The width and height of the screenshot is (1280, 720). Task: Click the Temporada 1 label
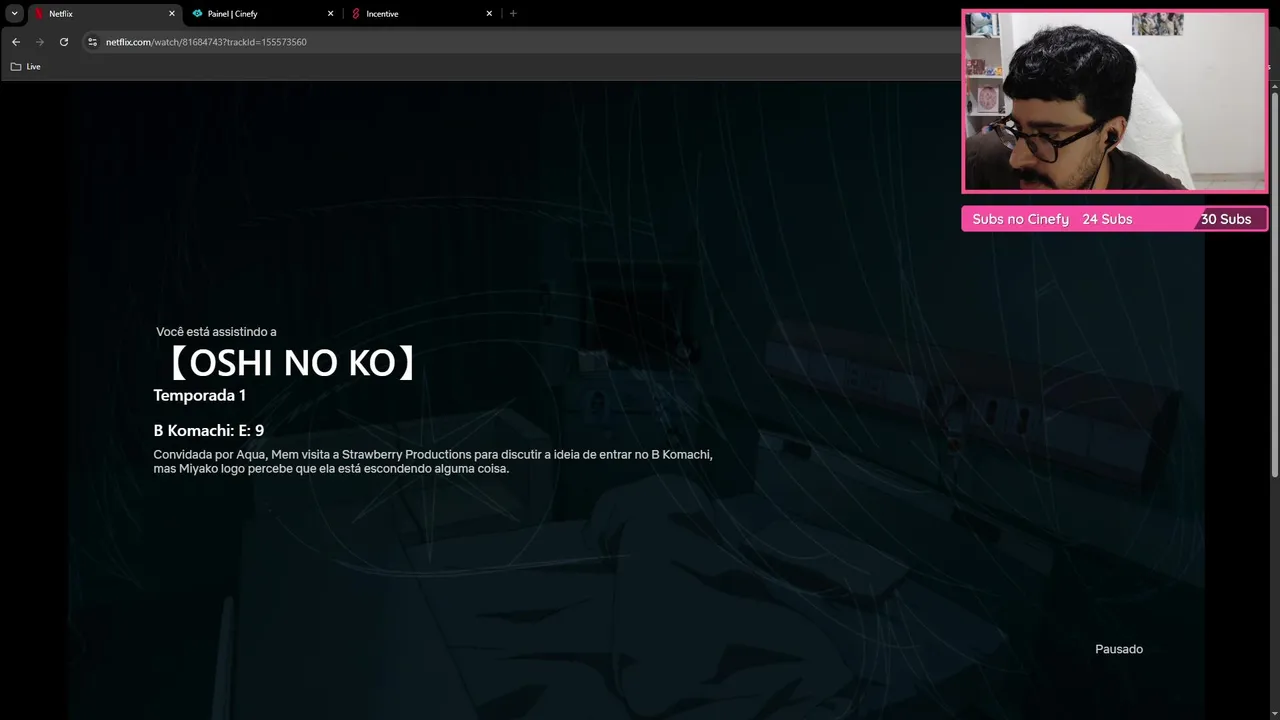(199, 395)
